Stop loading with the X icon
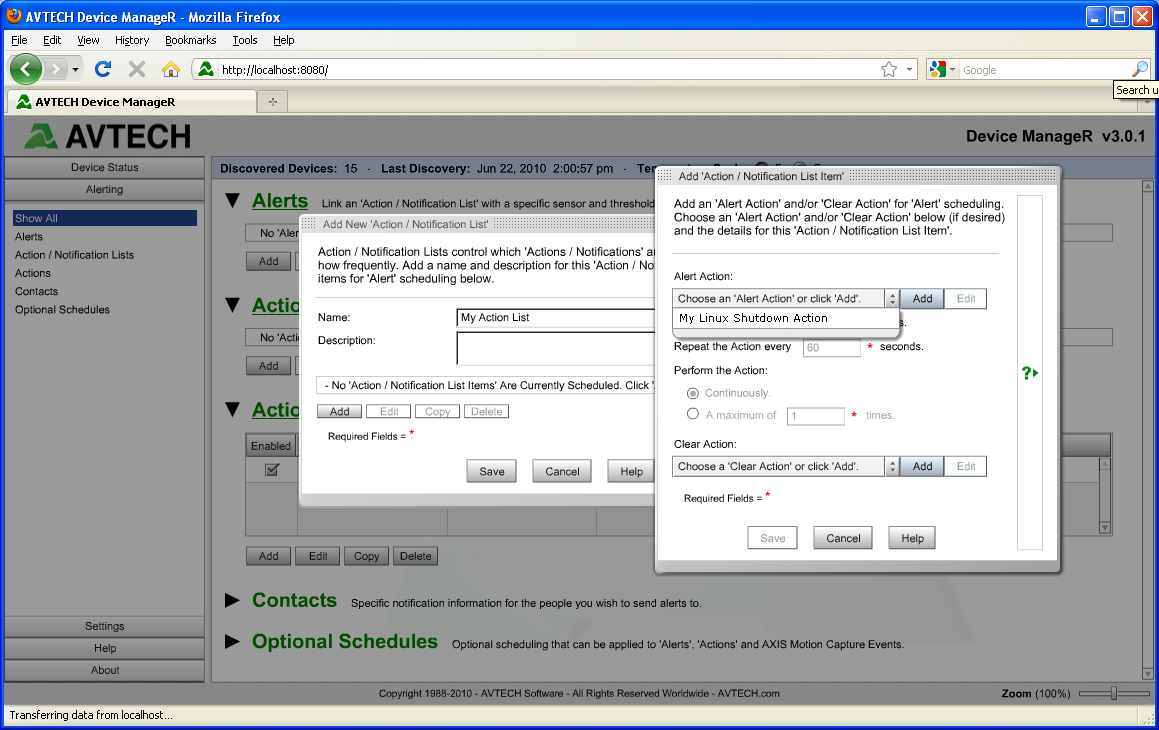 click(137, 69)
